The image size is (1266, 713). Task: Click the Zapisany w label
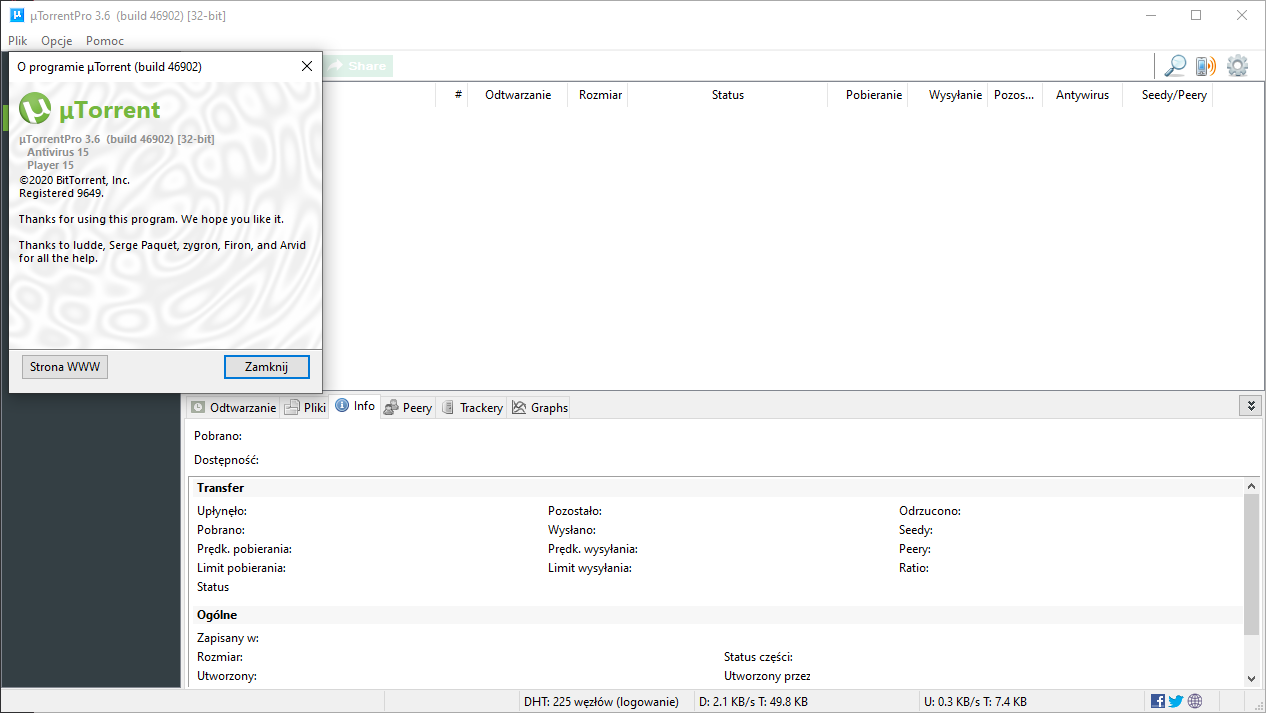(x=229, y=638)
